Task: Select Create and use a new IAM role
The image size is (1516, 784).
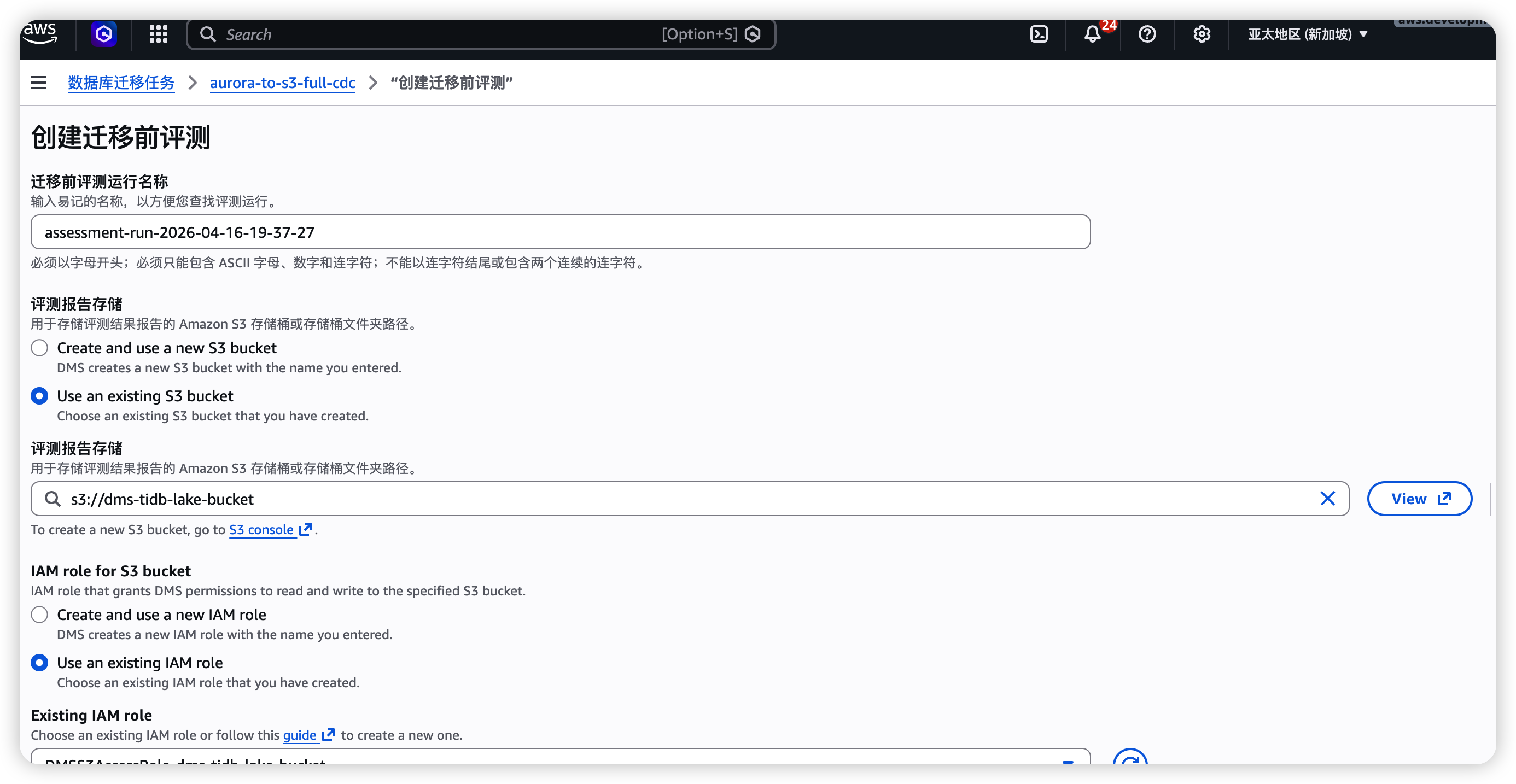Action: point(39,615)
